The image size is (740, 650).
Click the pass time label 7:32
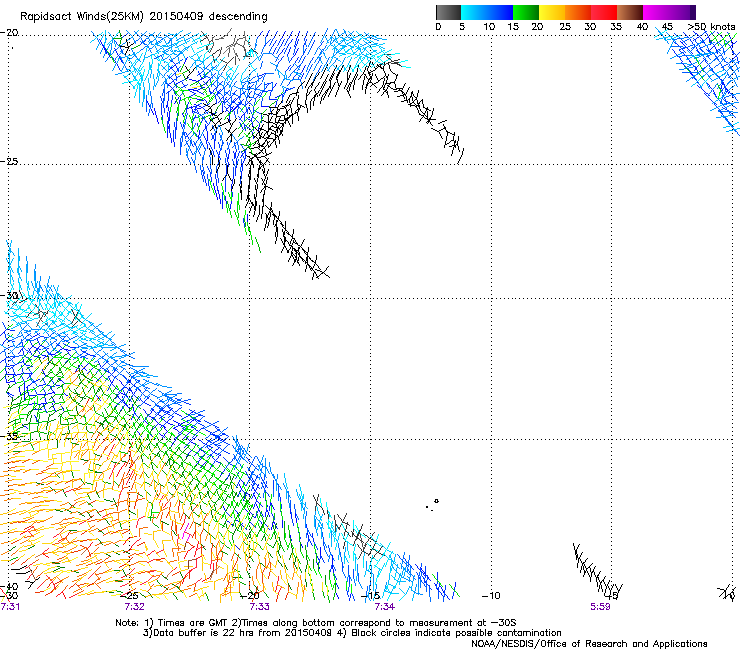click(135, 607)
